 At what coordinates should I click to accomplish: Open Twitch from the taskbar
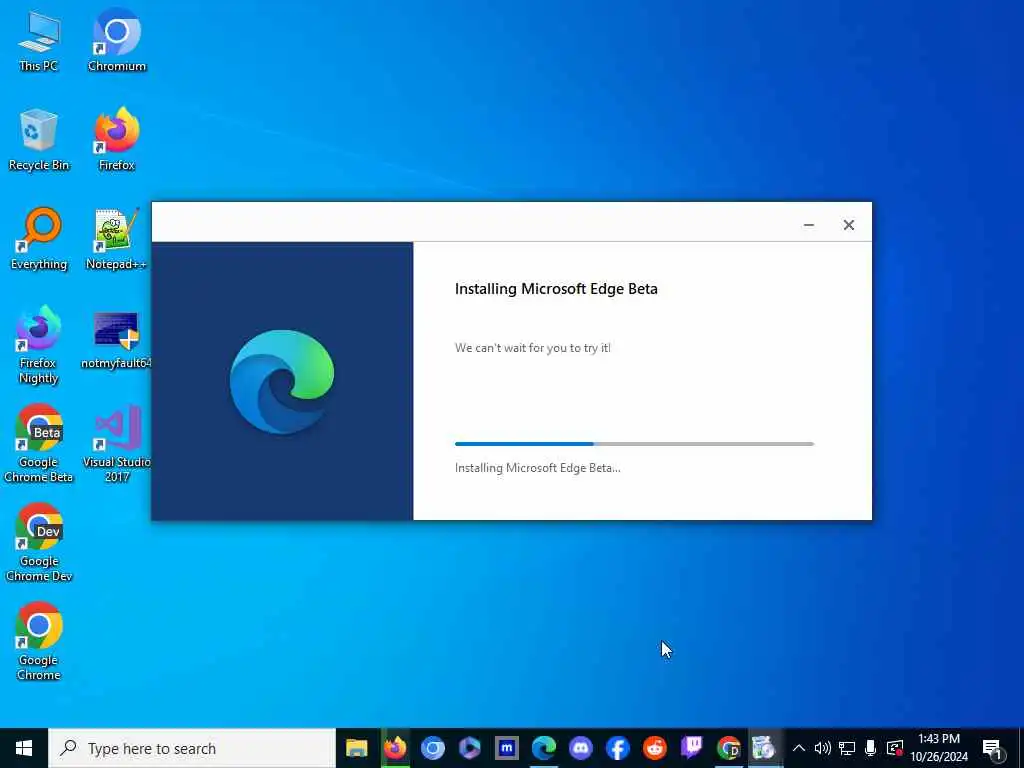tap(692, 748)
